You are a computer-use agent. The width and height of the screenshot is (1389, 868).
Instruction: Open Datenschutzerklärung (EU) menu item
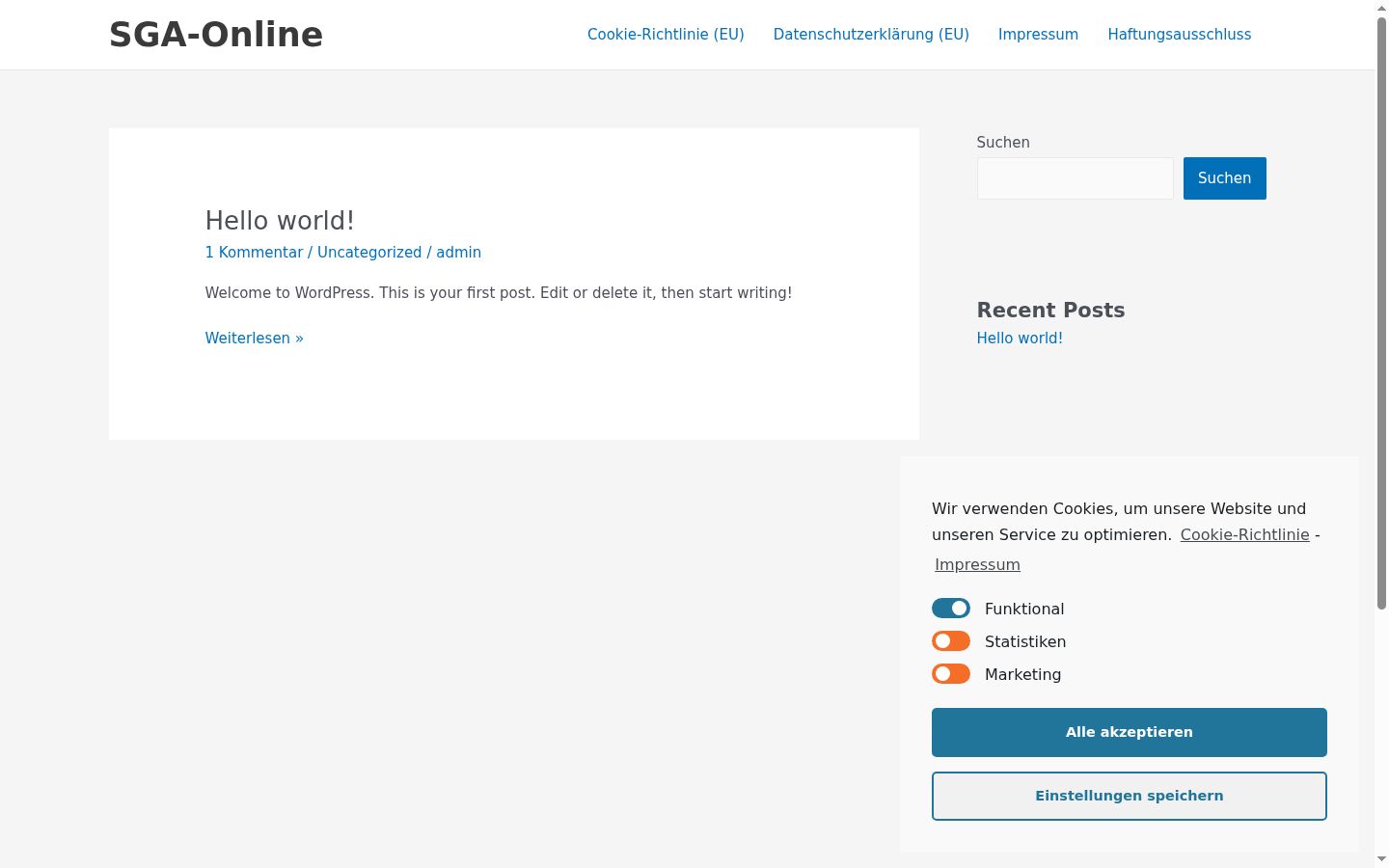(x=871, y=35)
